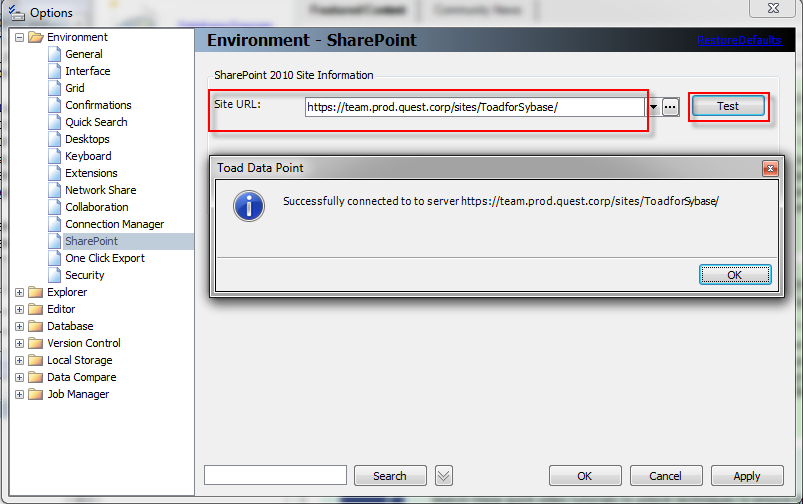Select the SharePoint tree item

click(91, 241)
